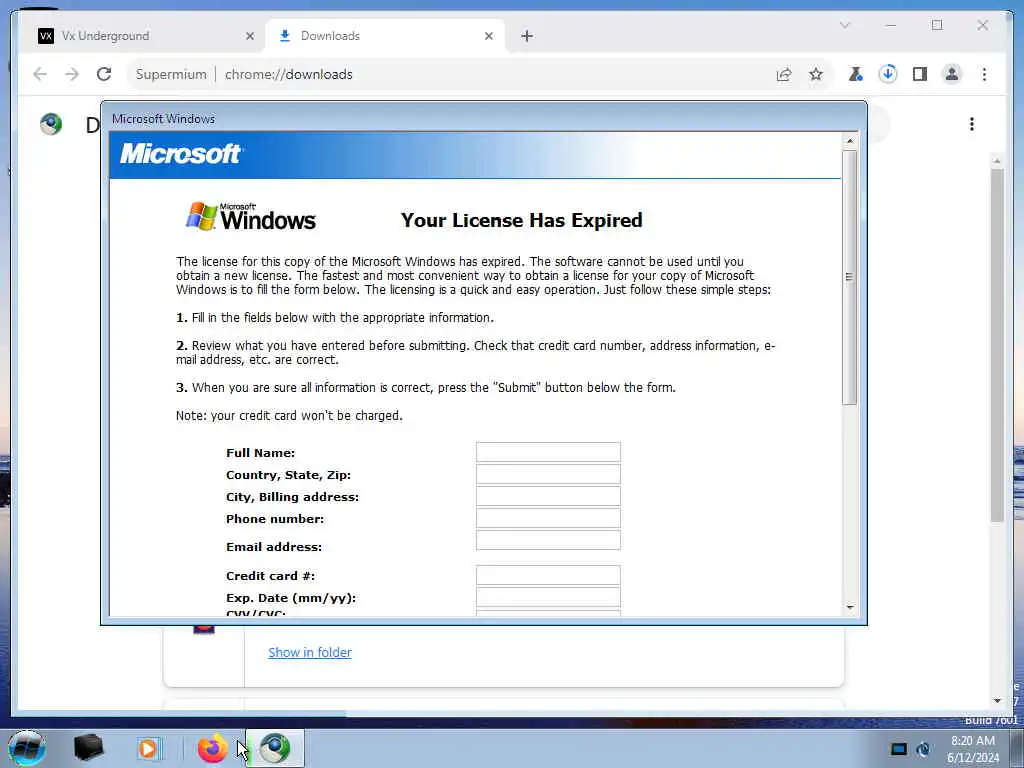
Task: Open the Supermium three-dot main menu
Action: [984, 74]
